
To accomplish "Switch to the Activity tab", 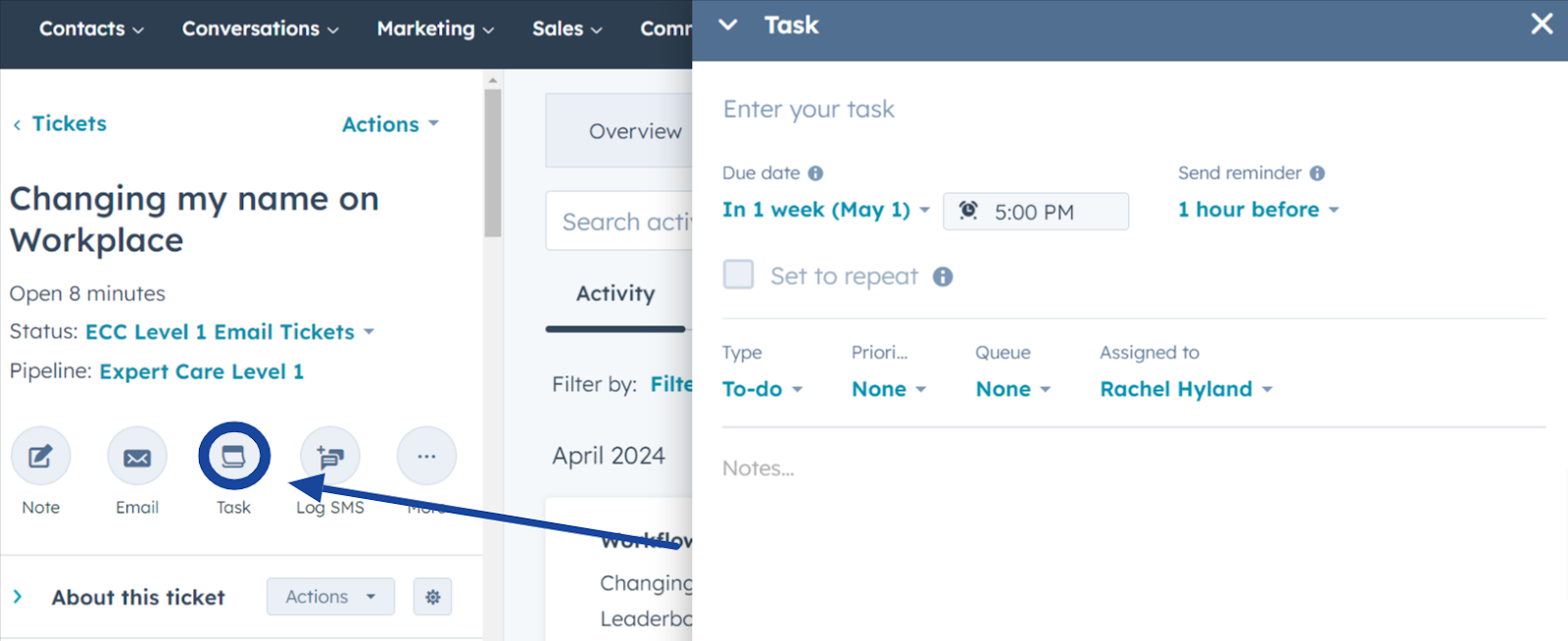I will click(x=615, y=294).
